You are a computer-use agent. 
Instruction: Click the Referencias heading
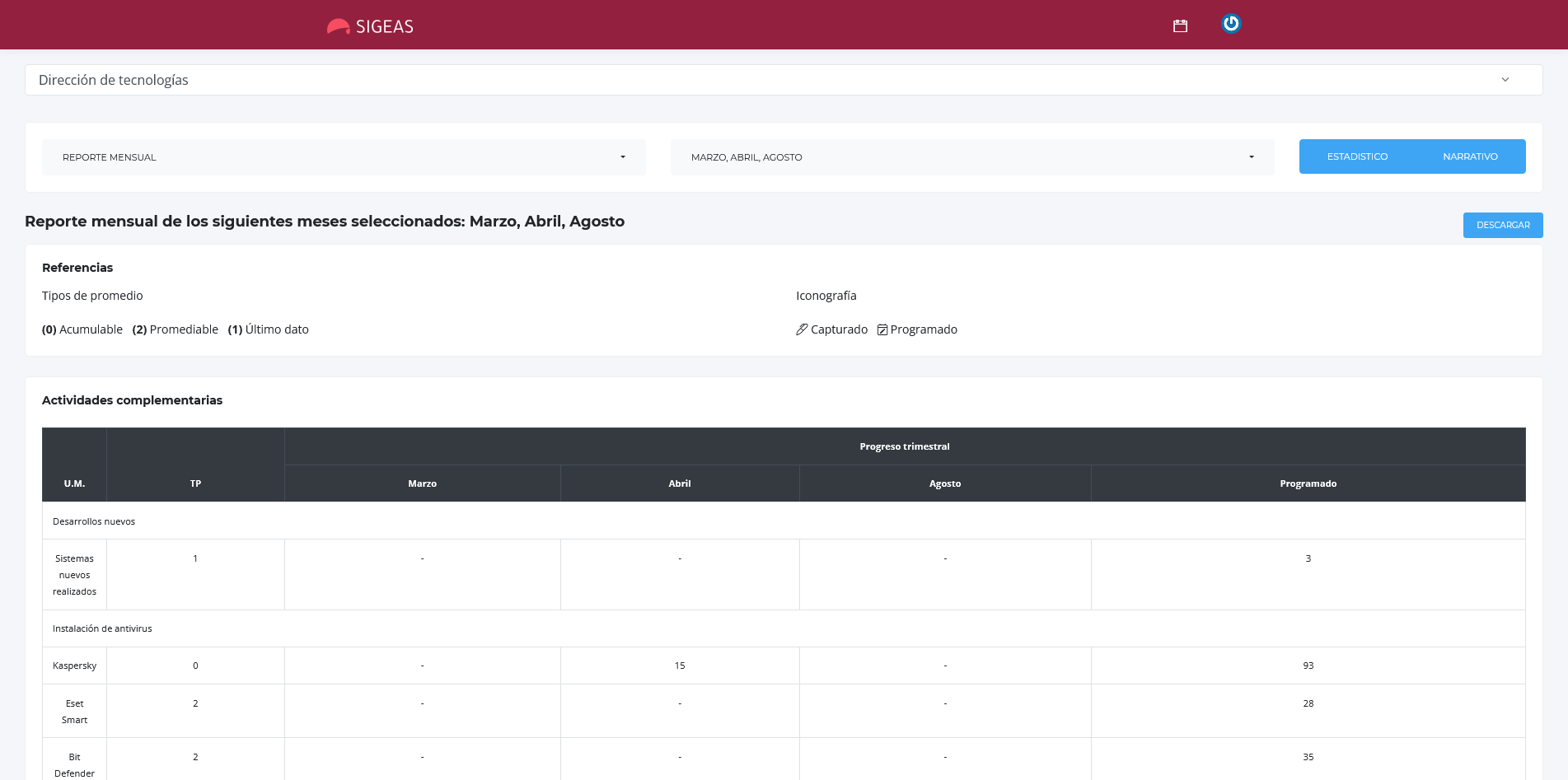point(77,268)
